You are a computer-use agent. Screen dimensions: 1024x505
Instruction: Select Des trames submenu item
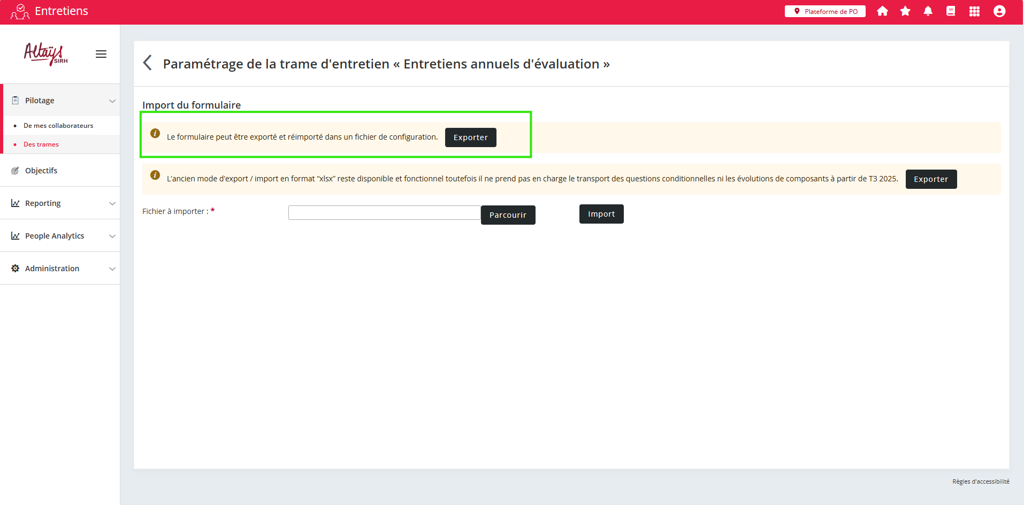coord(41,145)
